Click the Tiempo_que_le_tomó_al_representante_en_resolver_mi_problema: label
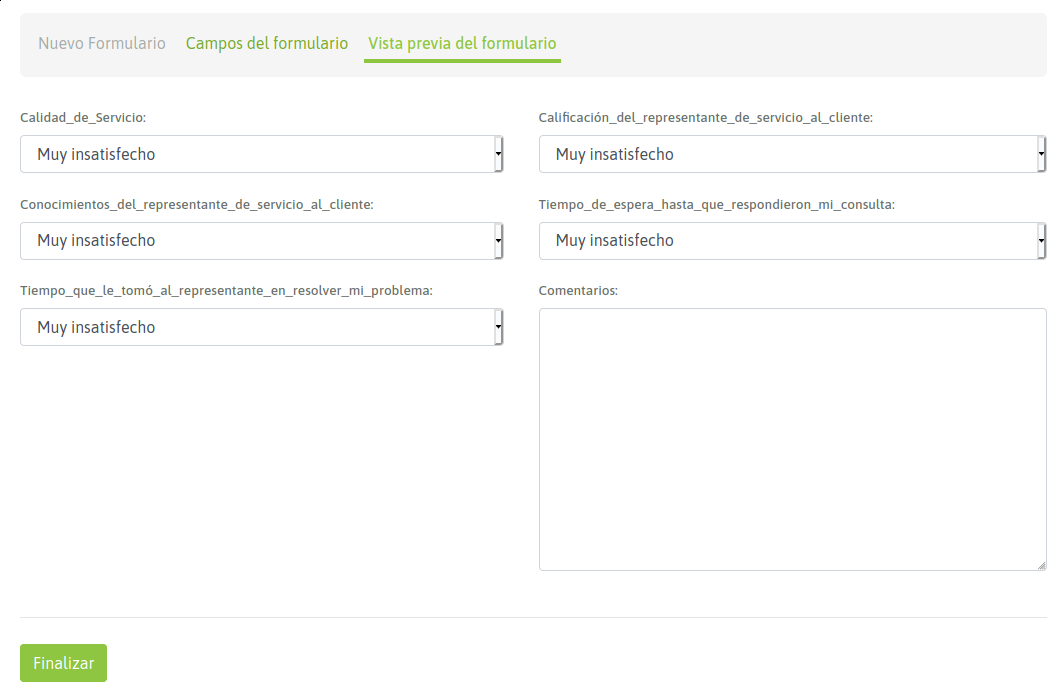Screen dimensions: 1062x696 coord(226,290)
